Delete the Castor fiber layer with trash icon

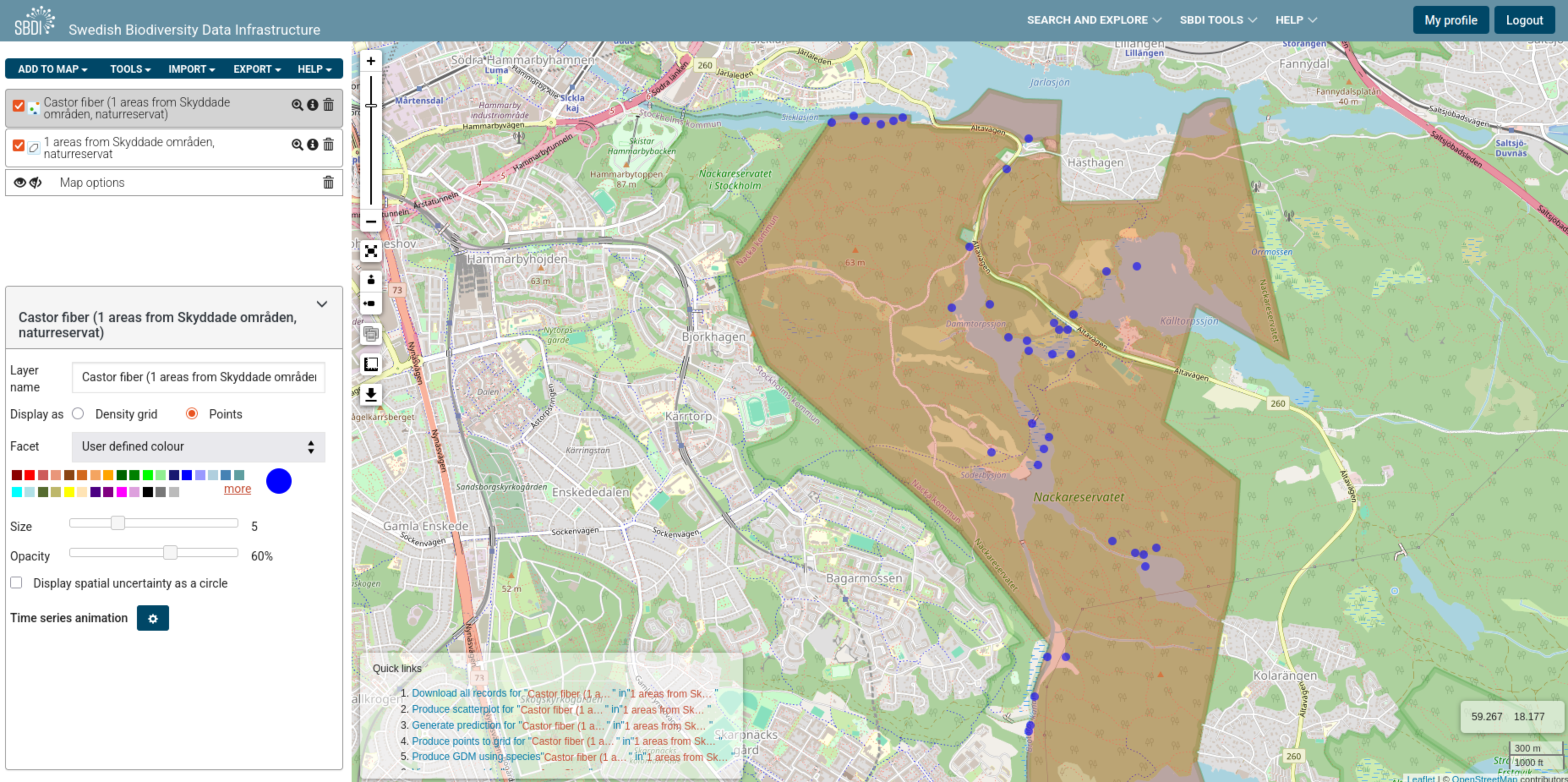coord(328,105)
